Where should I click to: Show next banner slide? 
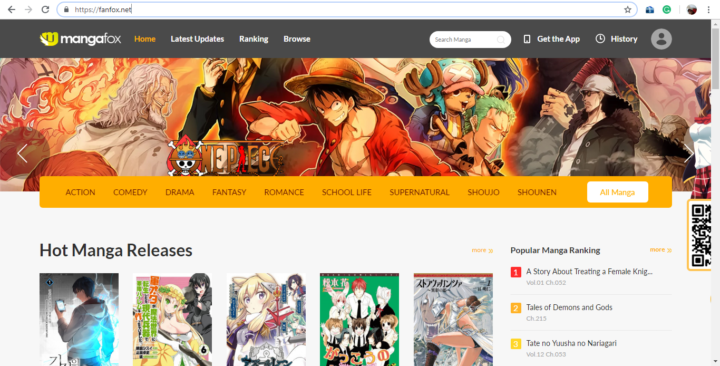tap(688, 153)
